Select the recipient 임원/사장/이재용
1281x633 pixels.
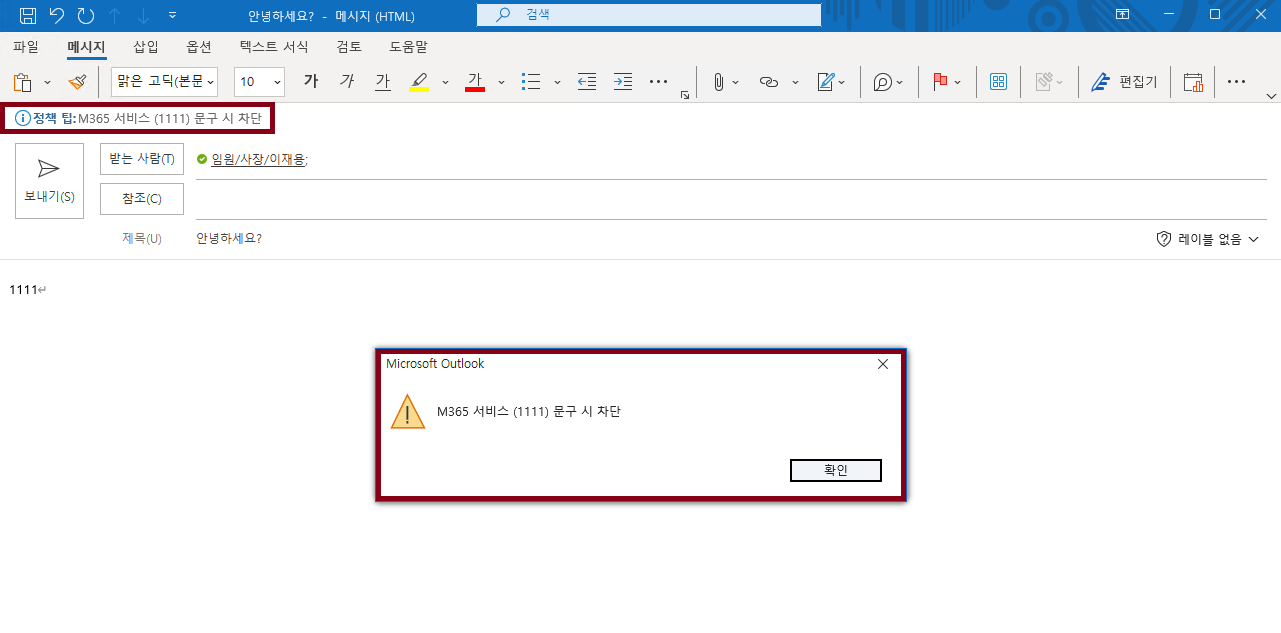[x=259, y=159]
